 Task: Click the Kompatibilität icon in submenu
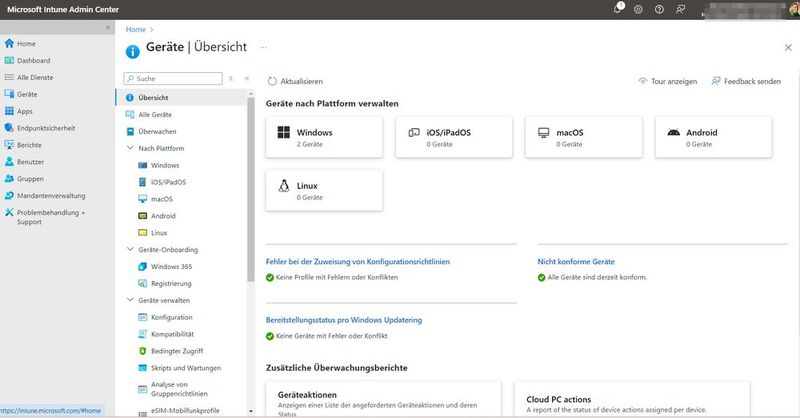[x=142, y=334]
